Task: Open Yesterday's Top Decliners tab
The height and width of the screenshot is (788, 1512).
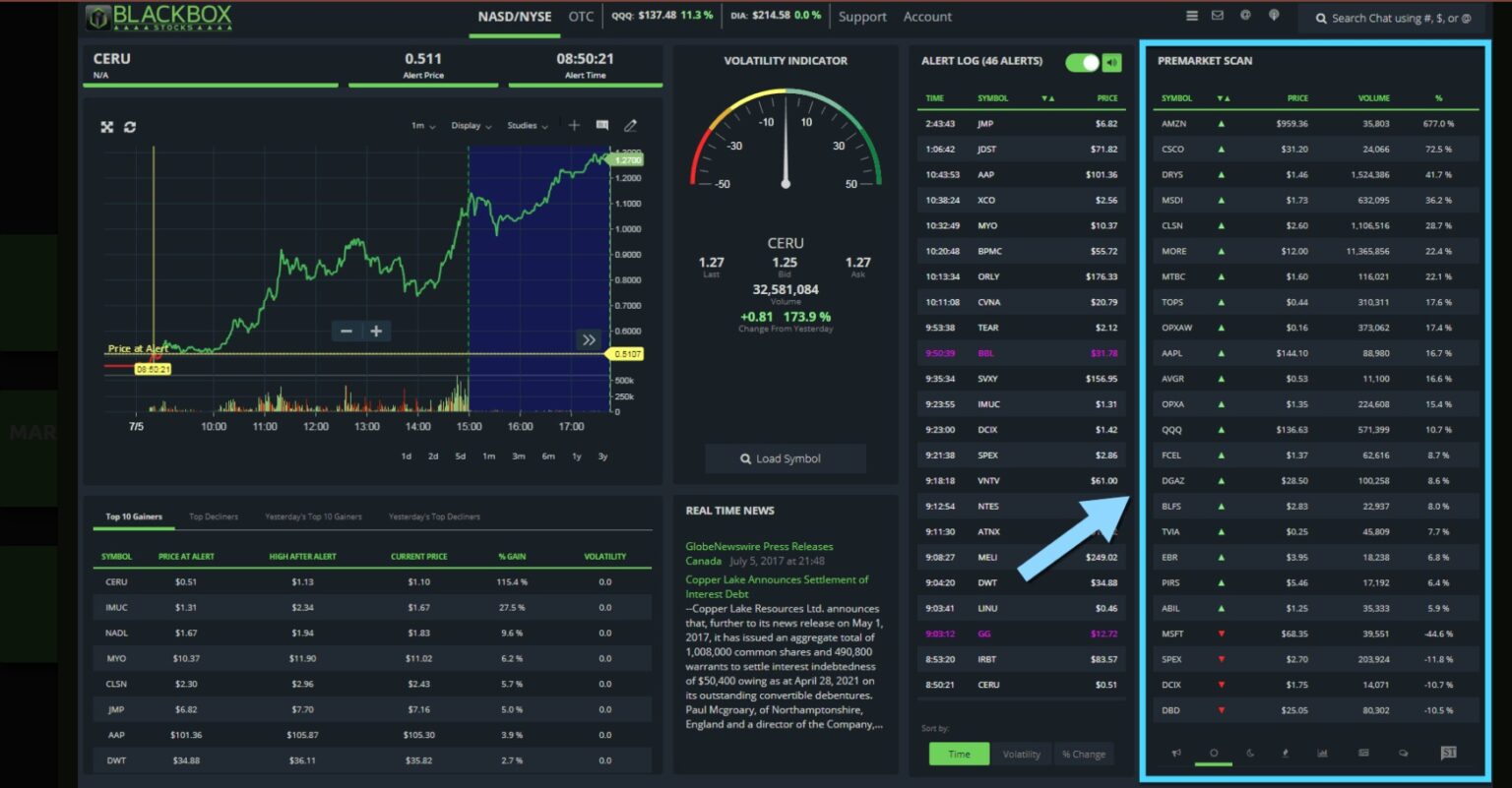Action: pos(434,516)
